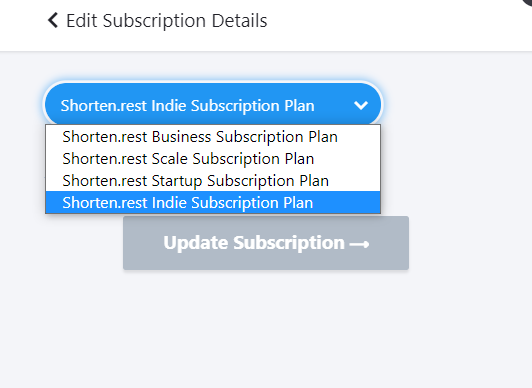Close the plan list via the selector arrow
532x388 pixels.
coord(361,105)
